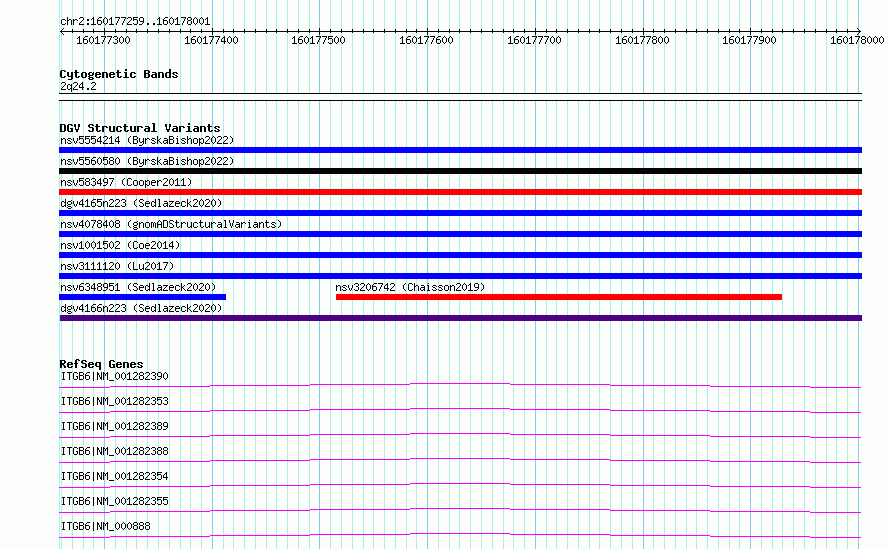The height and width of the screenshot is (549, 890).
Task: Click the blue bar under nsv5554214
Action: tap(460, 150)
